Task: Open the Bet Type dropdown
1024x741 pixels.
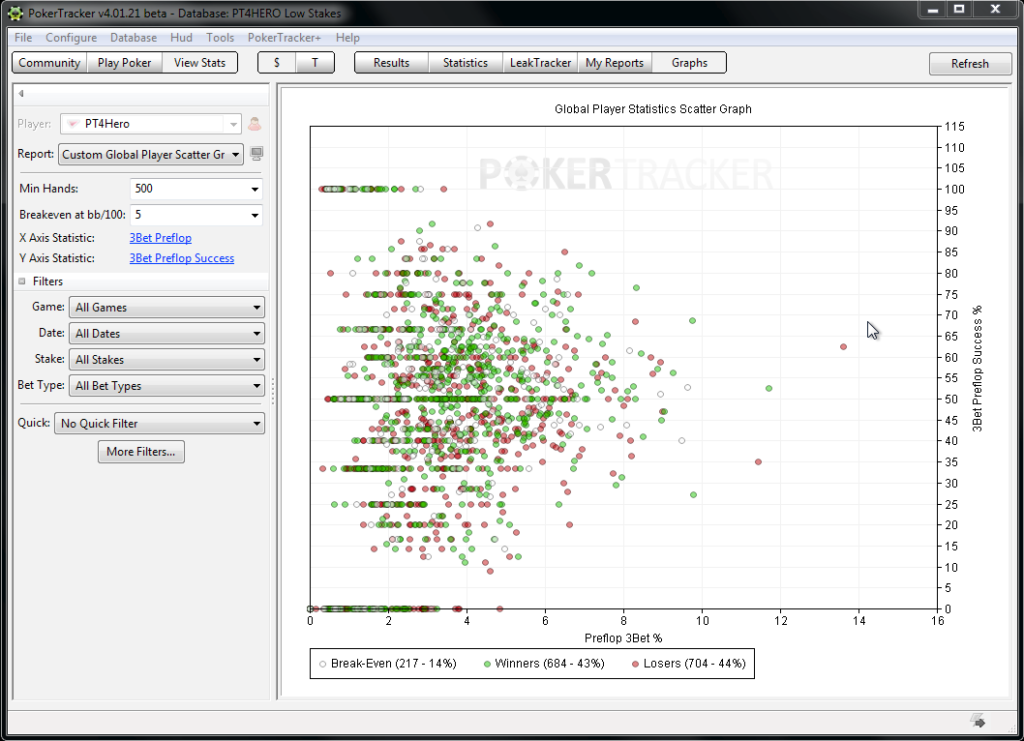Action: (x=167, y=386)
